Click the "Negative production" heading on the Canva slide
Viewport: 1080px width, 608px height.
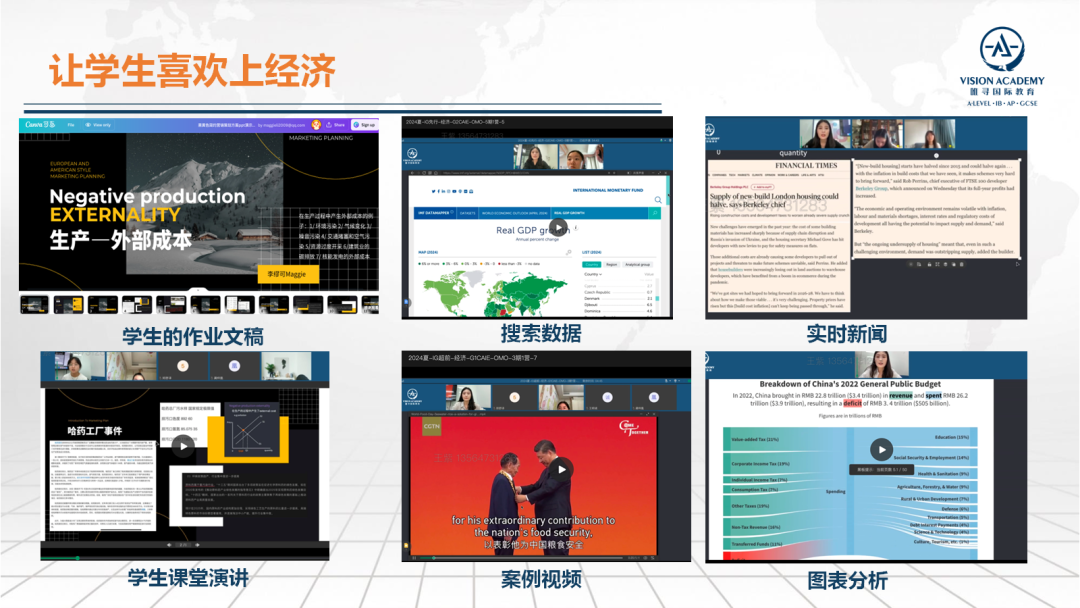click(x=147, y=196)
